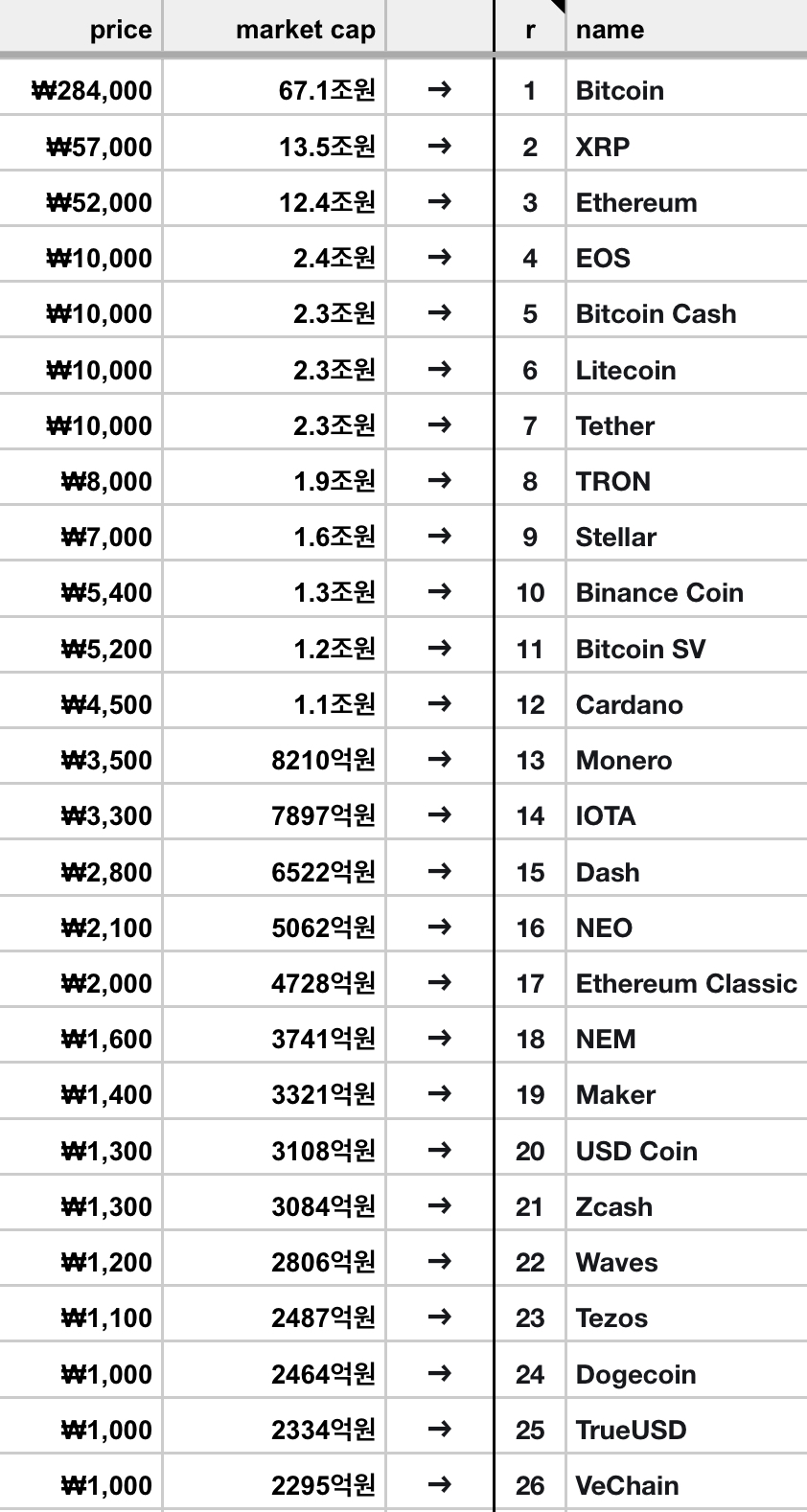Select the price column header

[81, 28]
